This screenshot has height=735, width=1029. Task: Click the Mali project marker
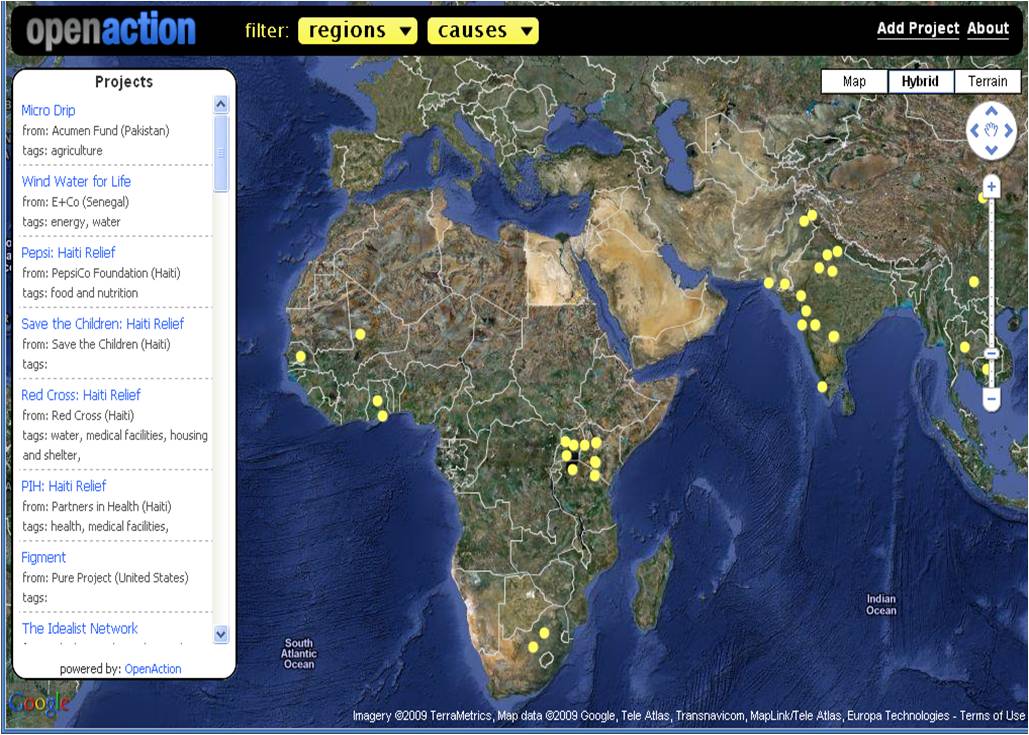360,334
